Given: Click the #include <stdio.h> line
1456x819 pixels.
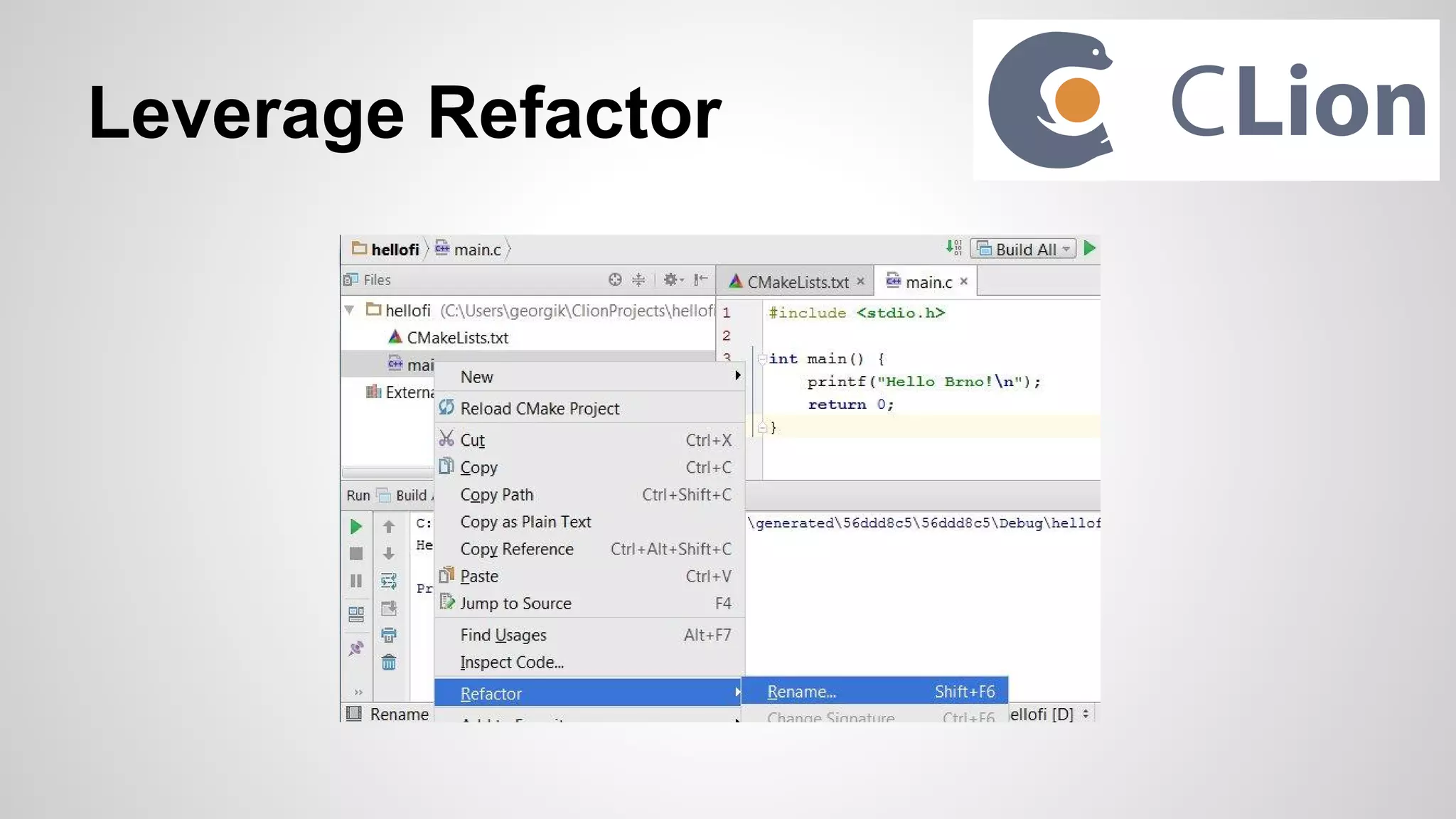Looking at the screenshot, I should click(x=857, y=313).
